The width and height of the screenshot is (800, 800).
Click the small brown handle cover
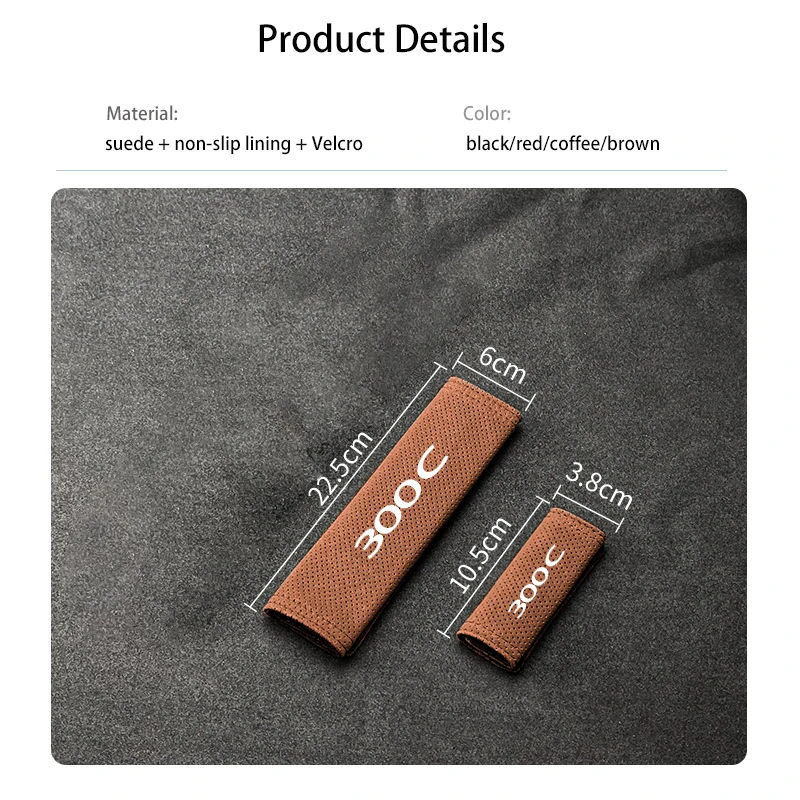tap(531, 589)
